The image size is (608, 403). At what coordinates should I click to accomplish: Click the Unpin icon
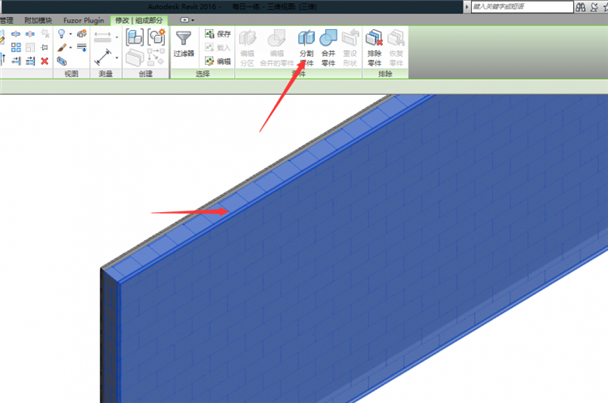pos(45,34)
